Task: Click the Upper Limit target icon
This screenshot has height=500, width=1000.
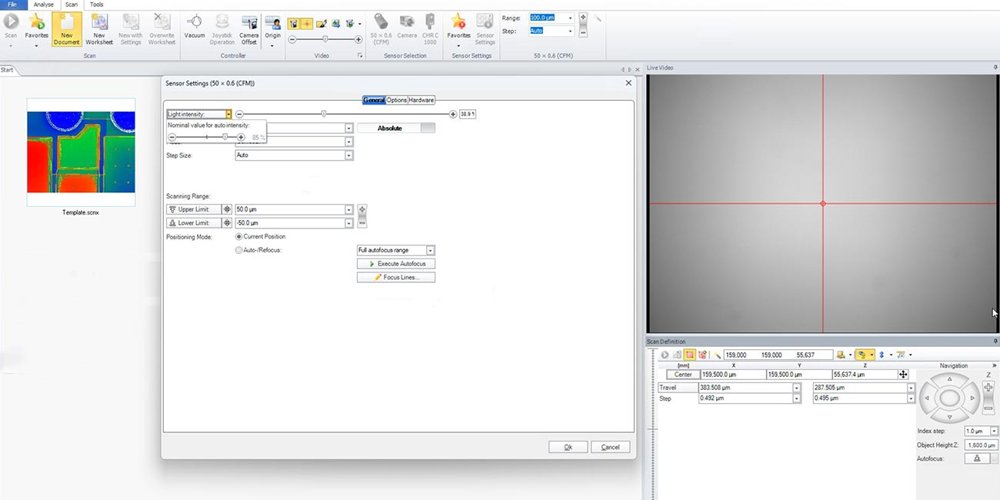Action: pos(228,210)
